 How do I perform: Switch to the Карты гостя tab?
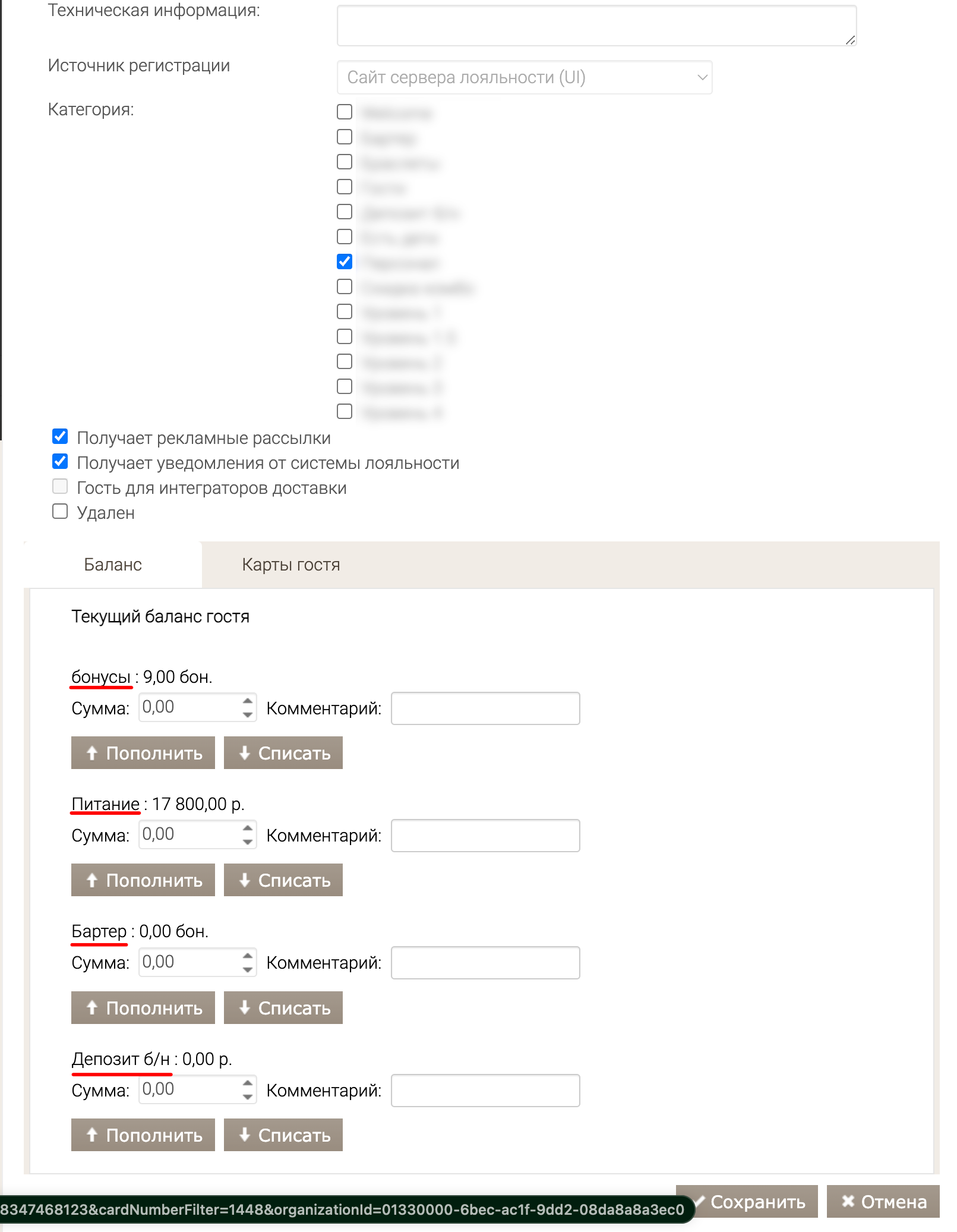coord(291,565)
